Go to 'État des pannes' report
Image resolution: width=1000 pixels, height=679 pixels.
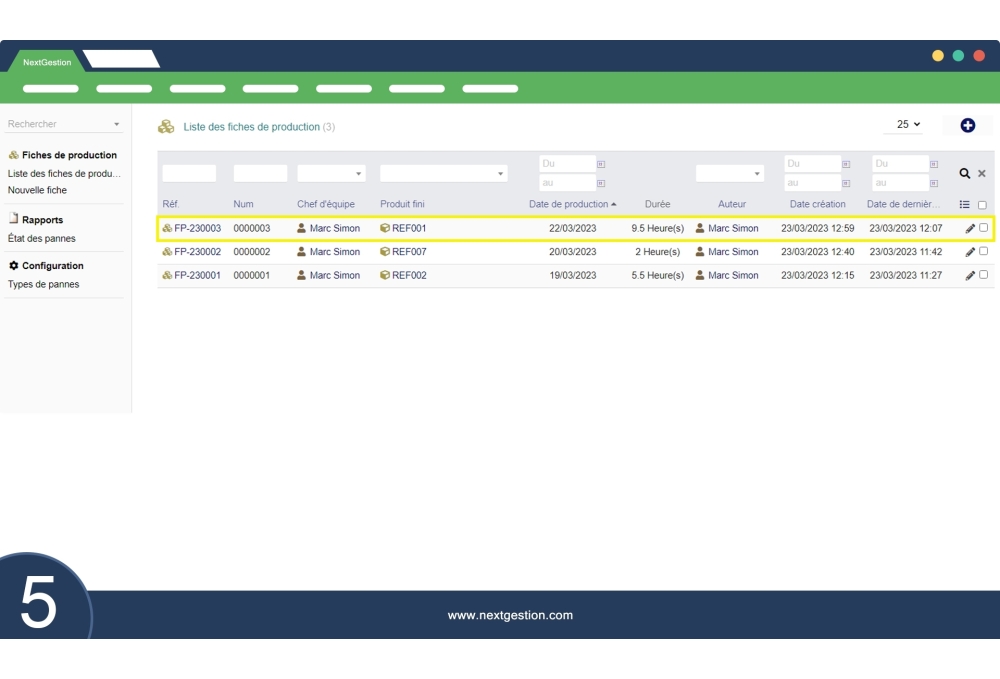coord(41,239)
